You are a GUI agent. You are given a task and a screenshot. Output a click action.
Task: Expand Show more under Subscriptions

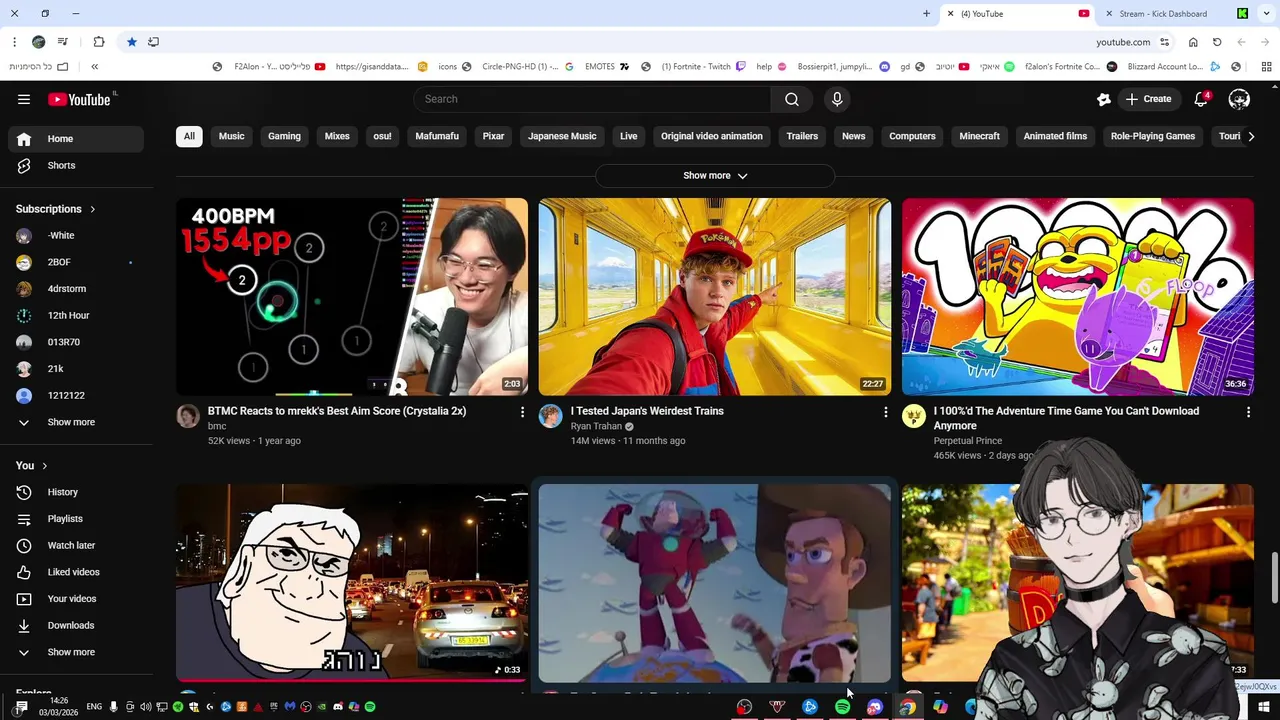(x=75, y=422)
